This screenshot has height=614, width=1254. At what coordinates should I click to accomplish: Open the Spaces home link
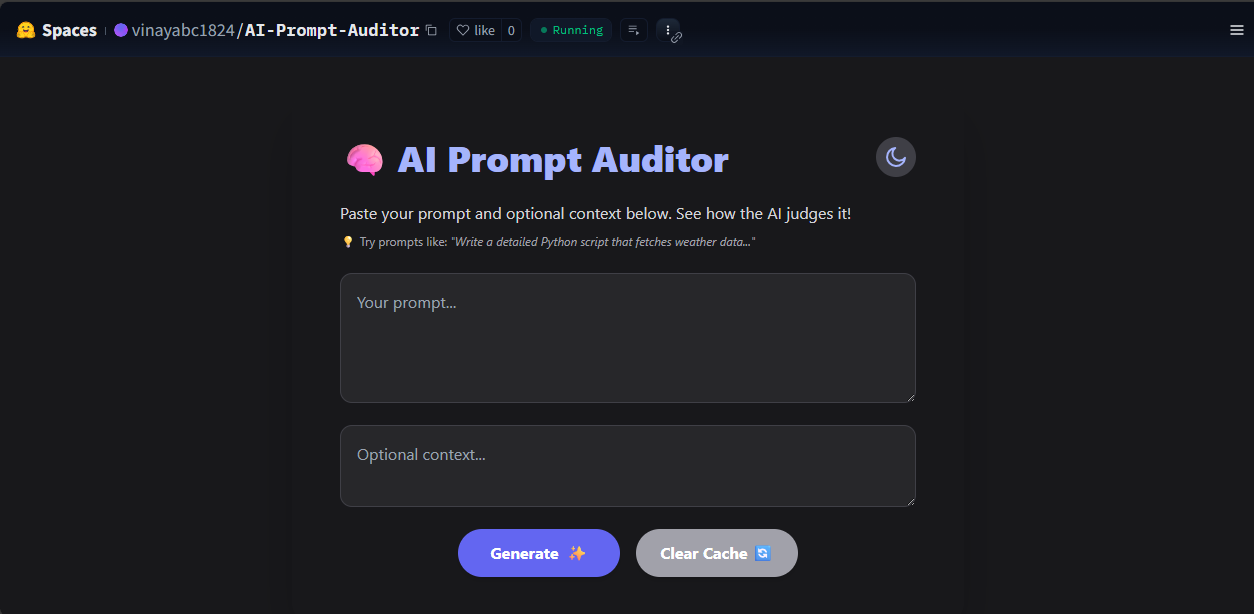tap(69, 30)
